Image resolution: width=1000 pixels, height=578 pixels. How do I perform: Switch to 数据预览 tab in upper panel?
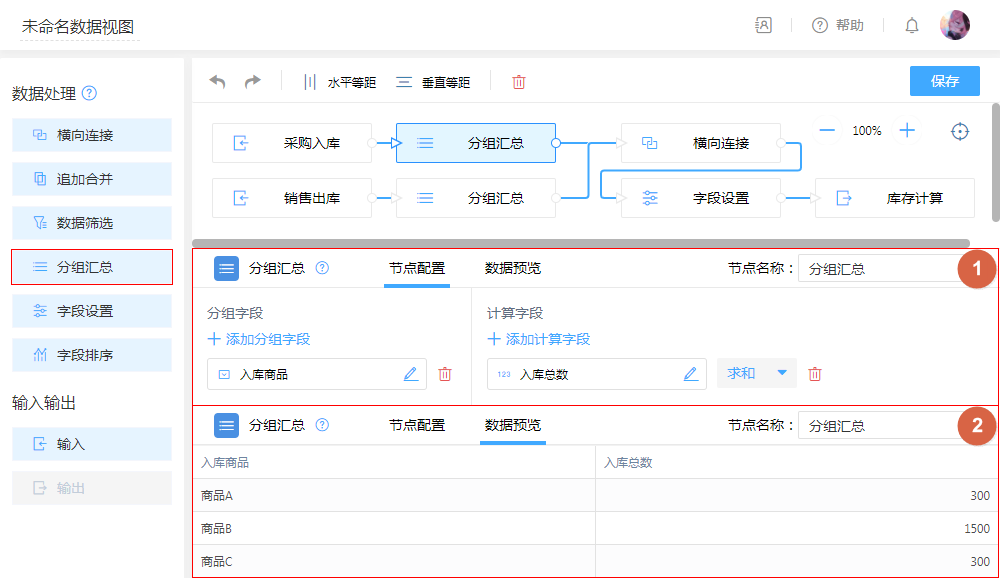pos(513,268)
